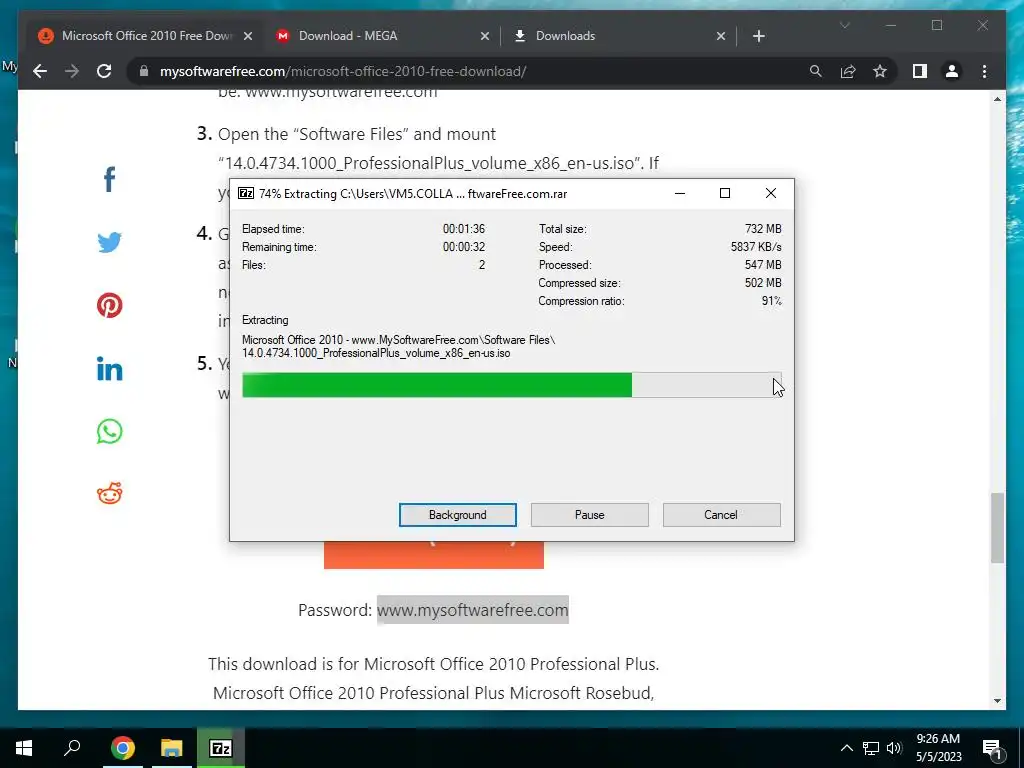Click the green extraction progress bar
The width and height of the screenshot is (1024, 768).
511,385
